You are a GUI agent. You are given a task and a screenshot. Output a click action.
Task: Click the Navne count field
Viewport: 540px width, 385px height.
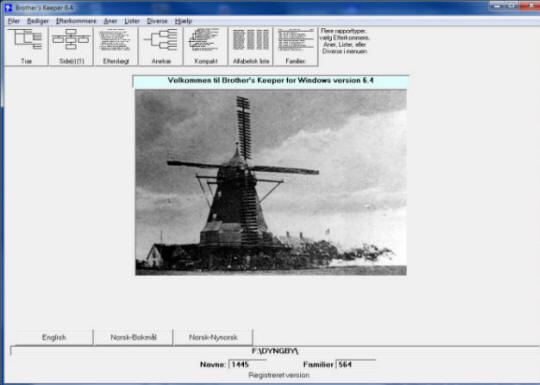tap(247, 364)
